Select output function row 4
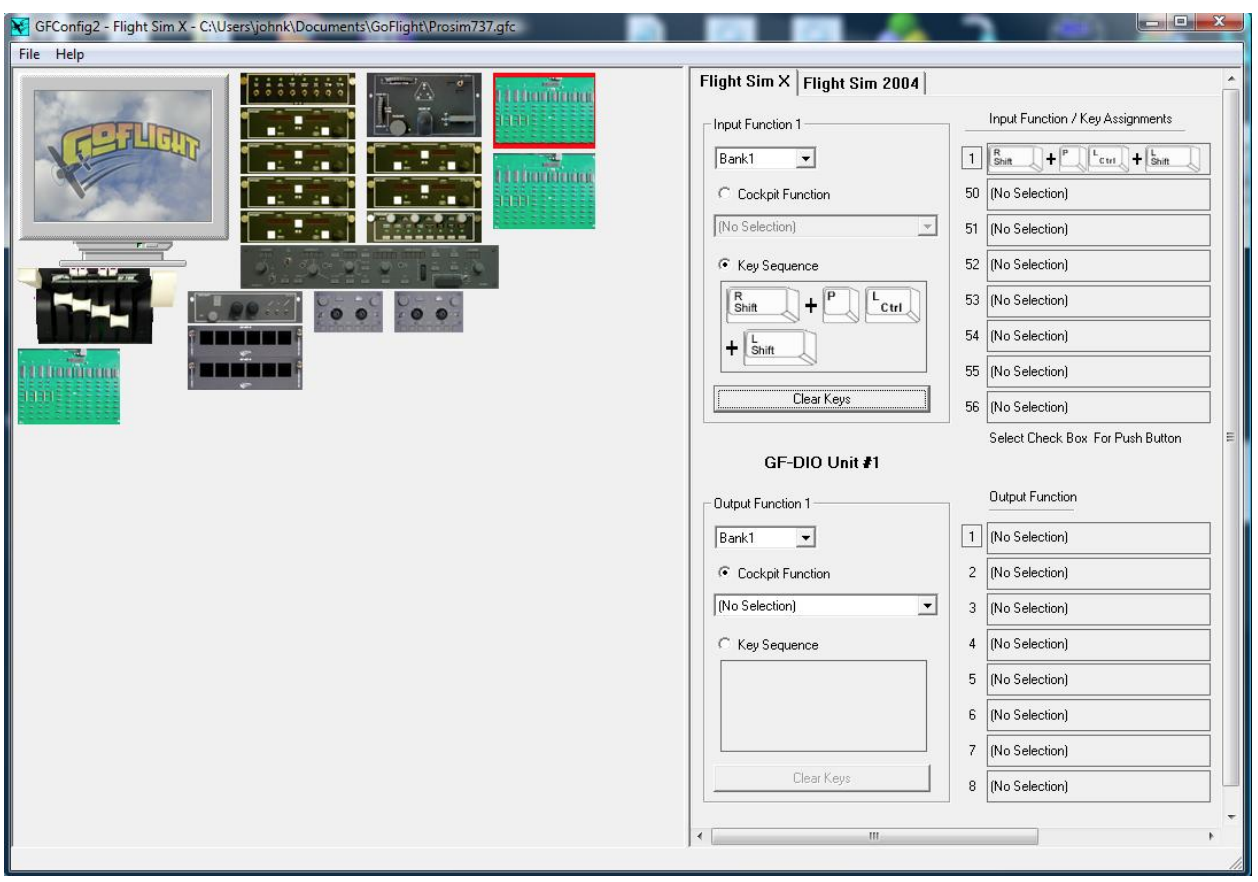 [x=1098, y=644]
